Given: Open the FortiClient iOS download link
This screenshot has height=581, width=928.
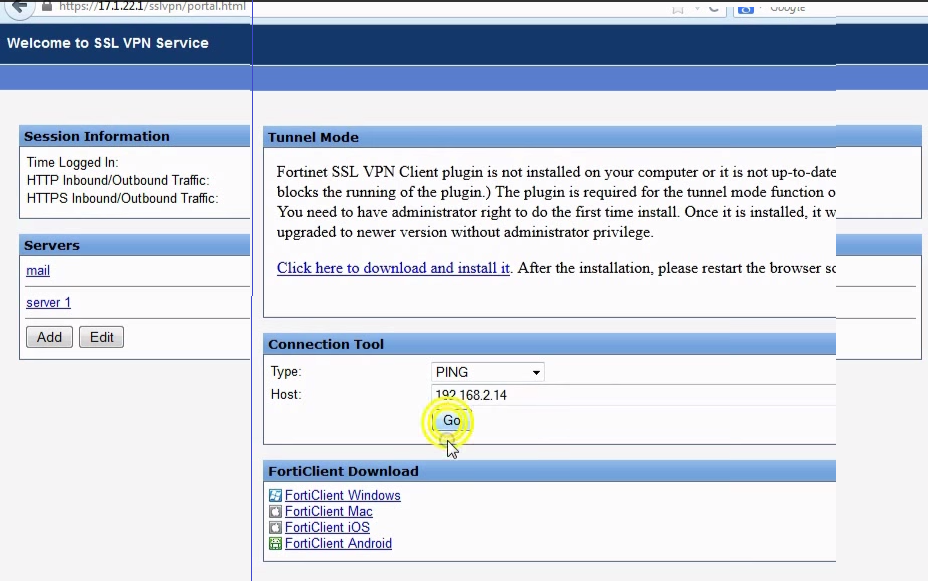Looking at the screenshot, I should click(327, 527).
